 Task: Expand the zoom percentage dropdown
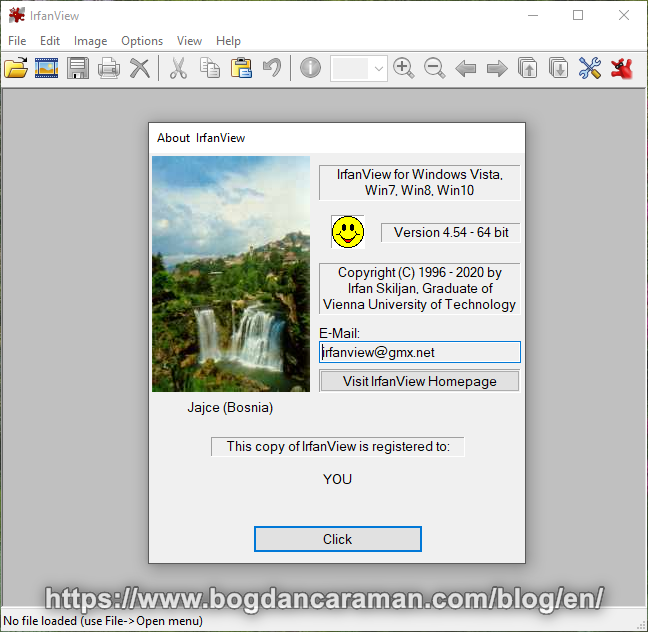click(379, 69)
